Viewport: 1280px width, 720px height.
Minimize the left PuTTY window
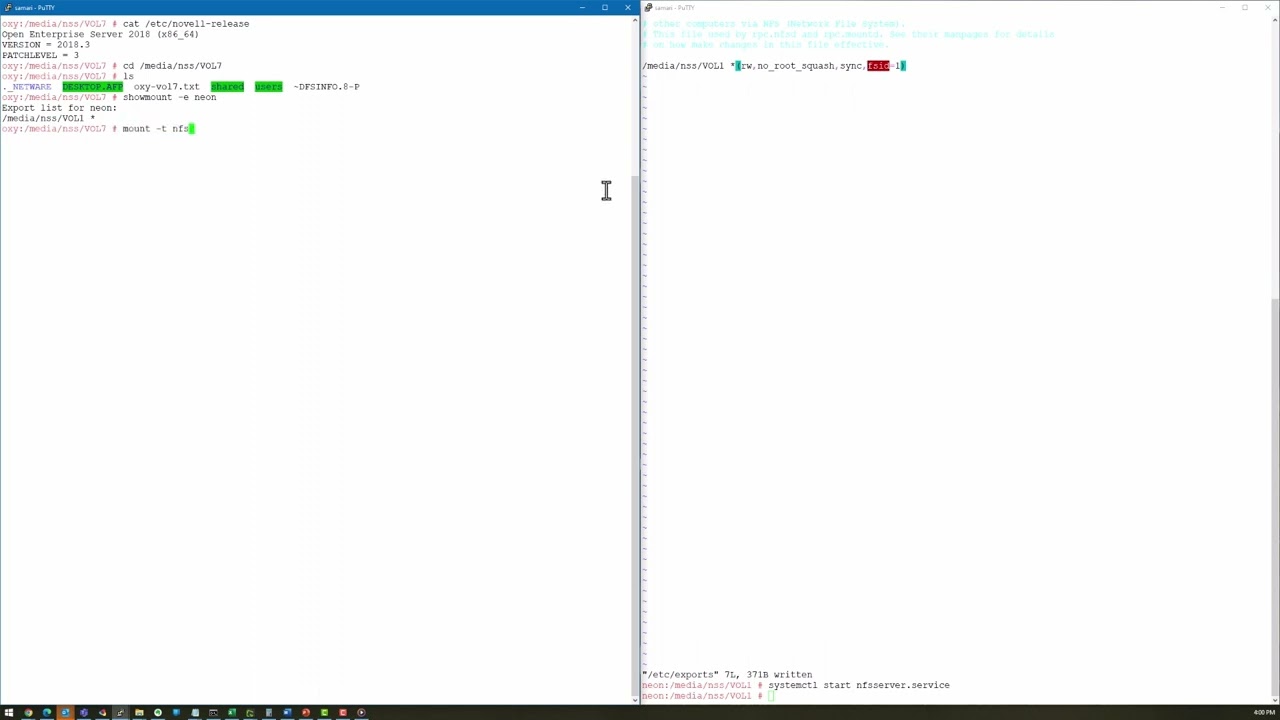tap(582, 7)
